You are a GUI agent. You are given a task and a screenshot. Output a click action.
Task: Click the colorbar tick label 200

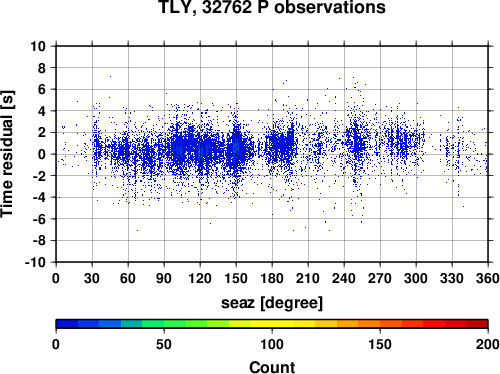[488, 344]
